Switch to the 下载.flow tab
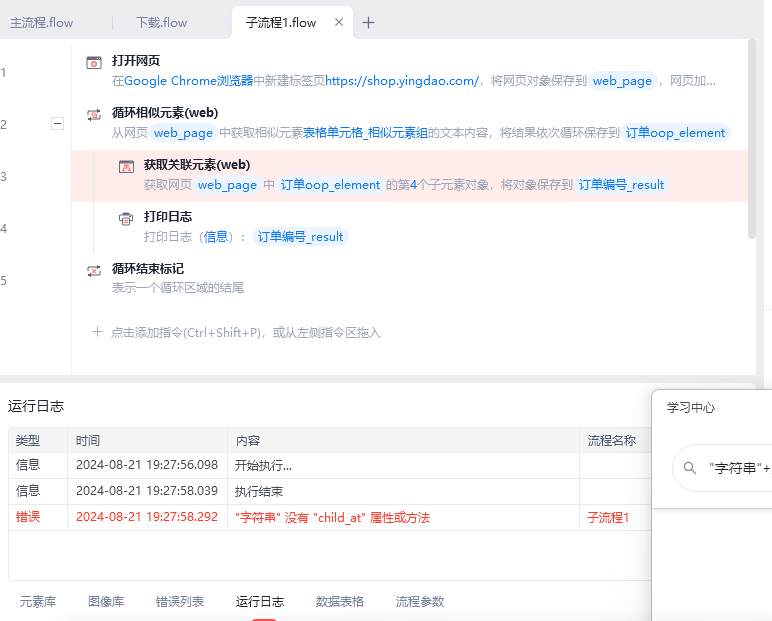The image size is (772, 621). [161, 23]
